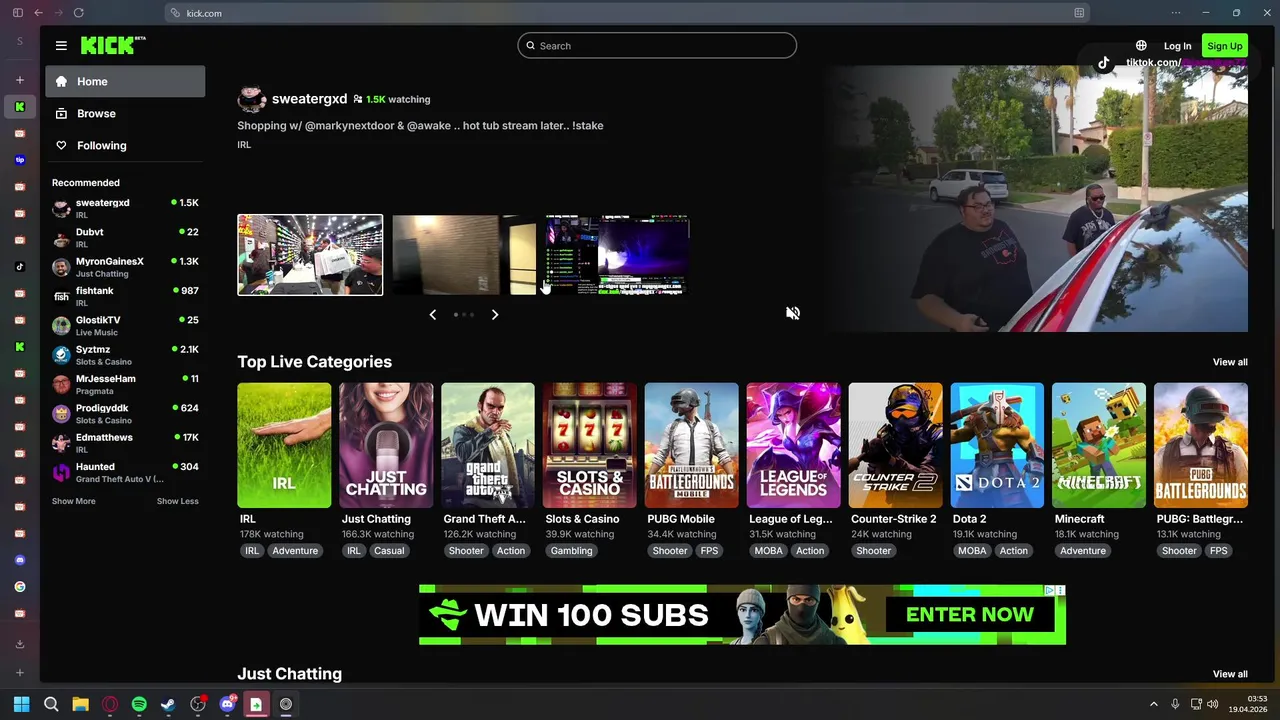This screenshot has height=720, width=1280.
Task: Open Syztmz channel in Recommended
Action: (125, 355)
